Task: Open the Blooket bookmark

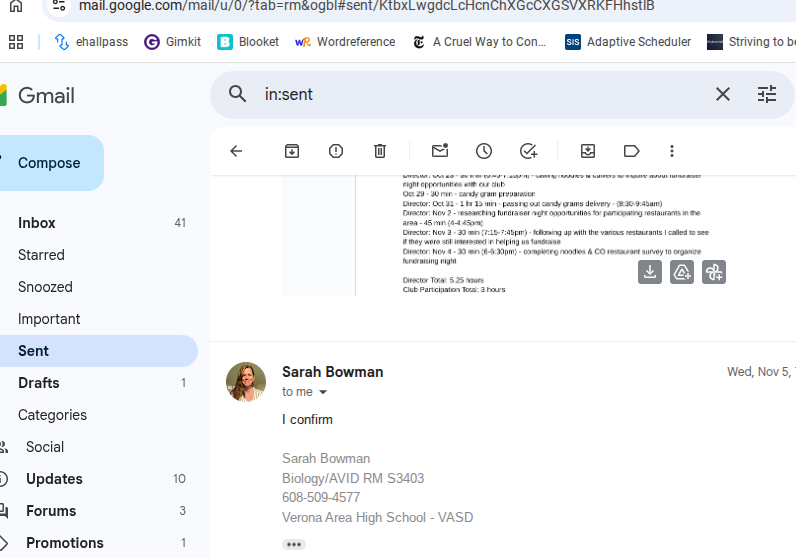Action: point(248,42)
